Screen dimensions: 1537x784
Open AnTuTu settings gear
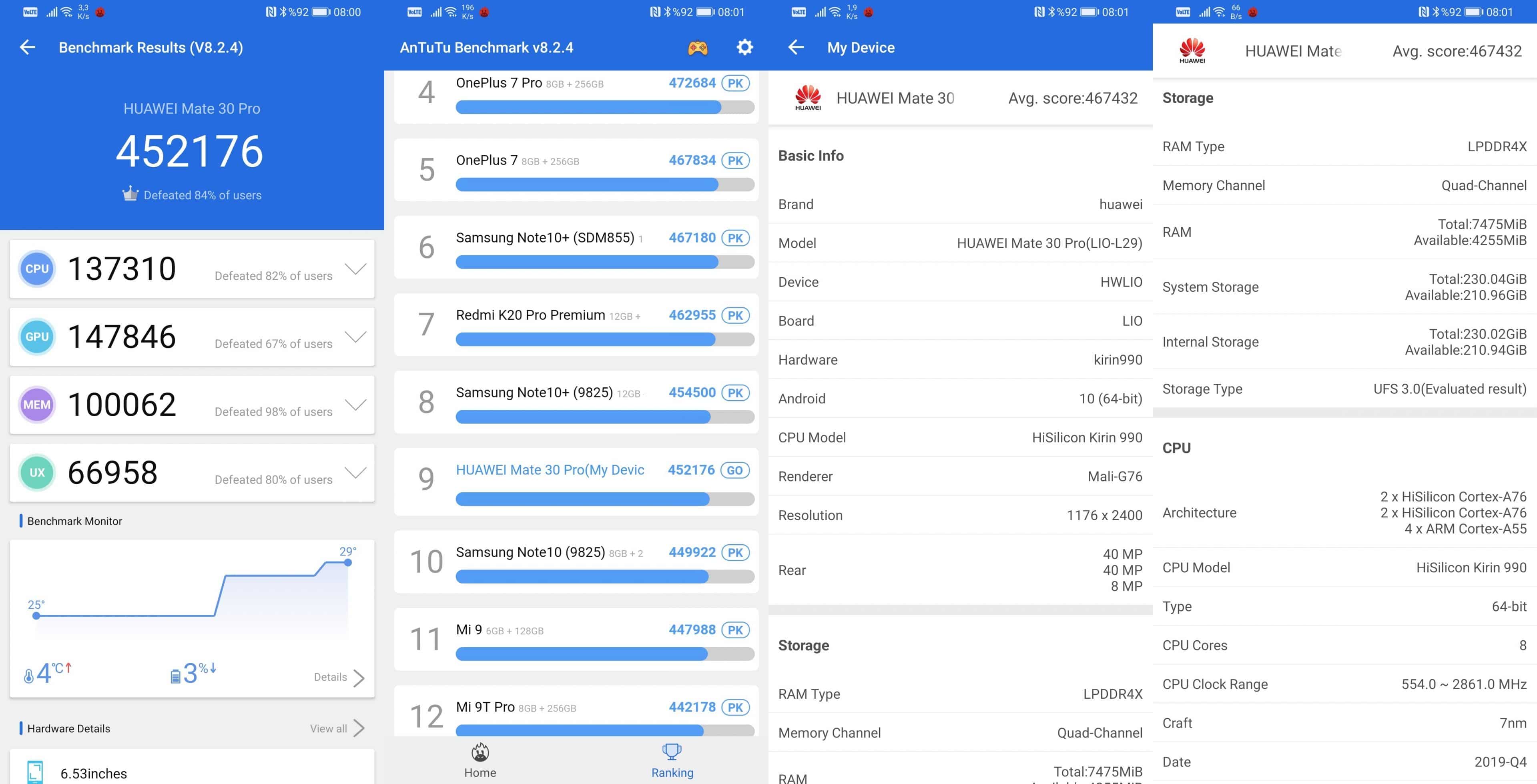[744, 47]
